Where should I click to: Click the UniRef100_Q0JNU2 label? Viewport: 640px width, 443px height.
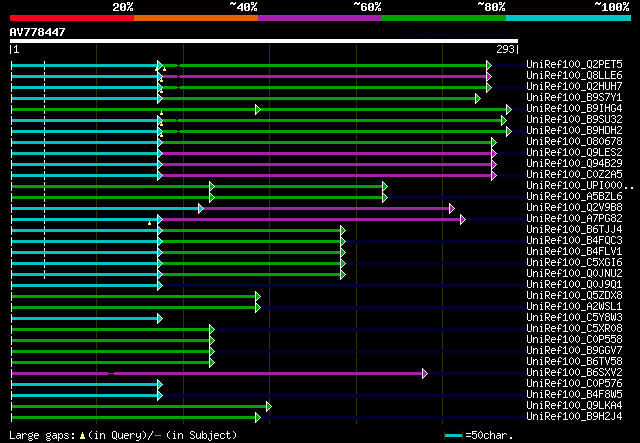pyautogui.click(x=574, y=274)
